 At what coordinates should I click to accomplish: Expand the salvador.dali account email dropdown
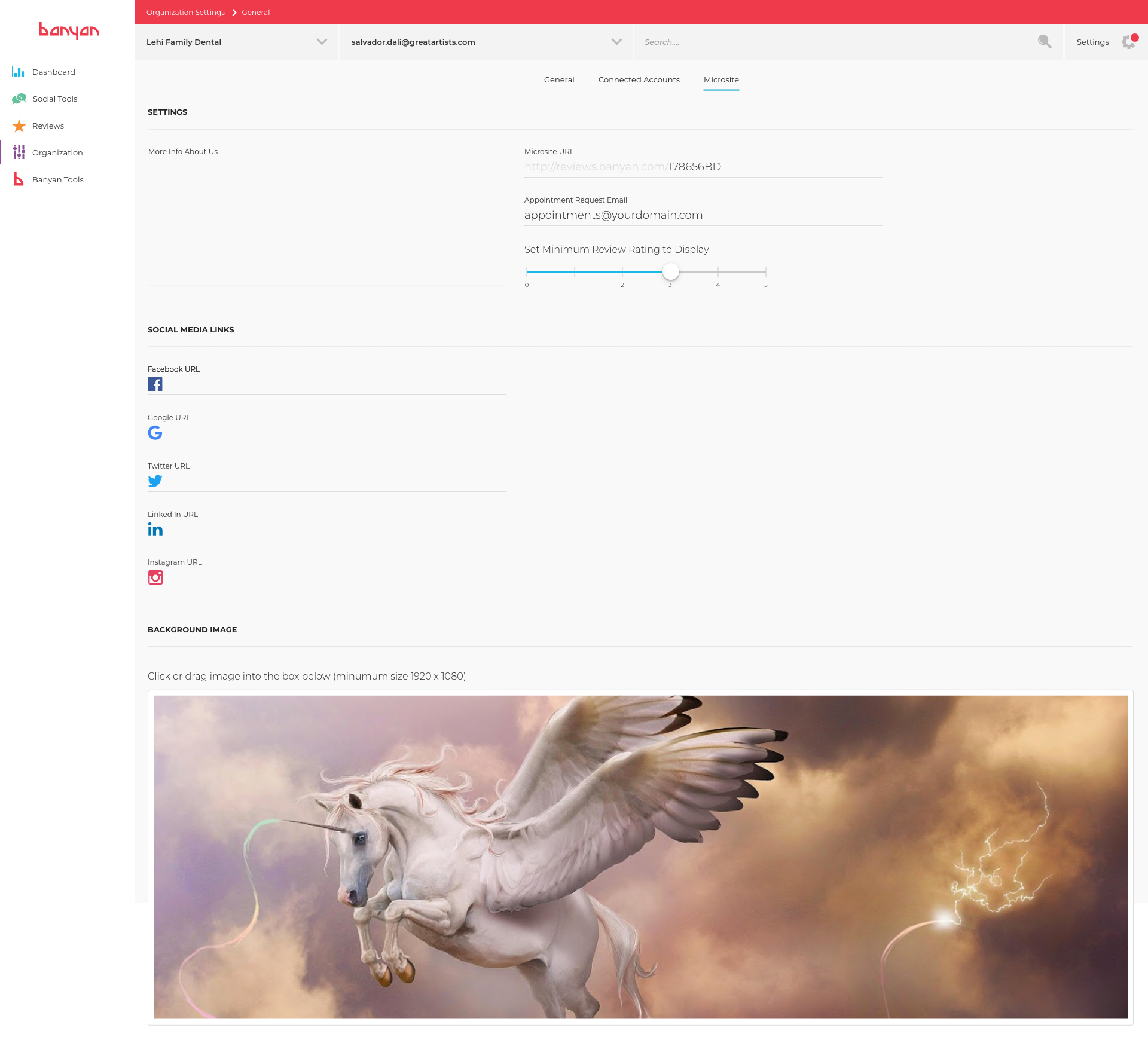[616, 42]
